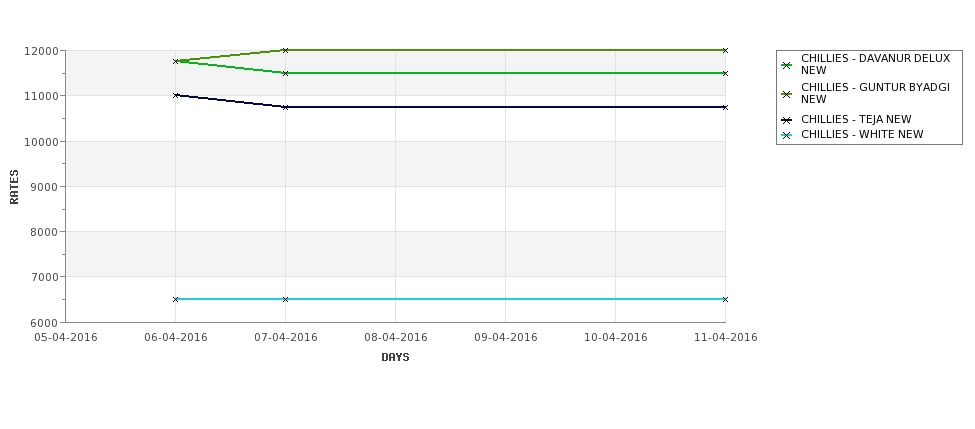Click Guntur Byadgi New legend marker icon
This screenshot has height=429, width=975.
787,94
